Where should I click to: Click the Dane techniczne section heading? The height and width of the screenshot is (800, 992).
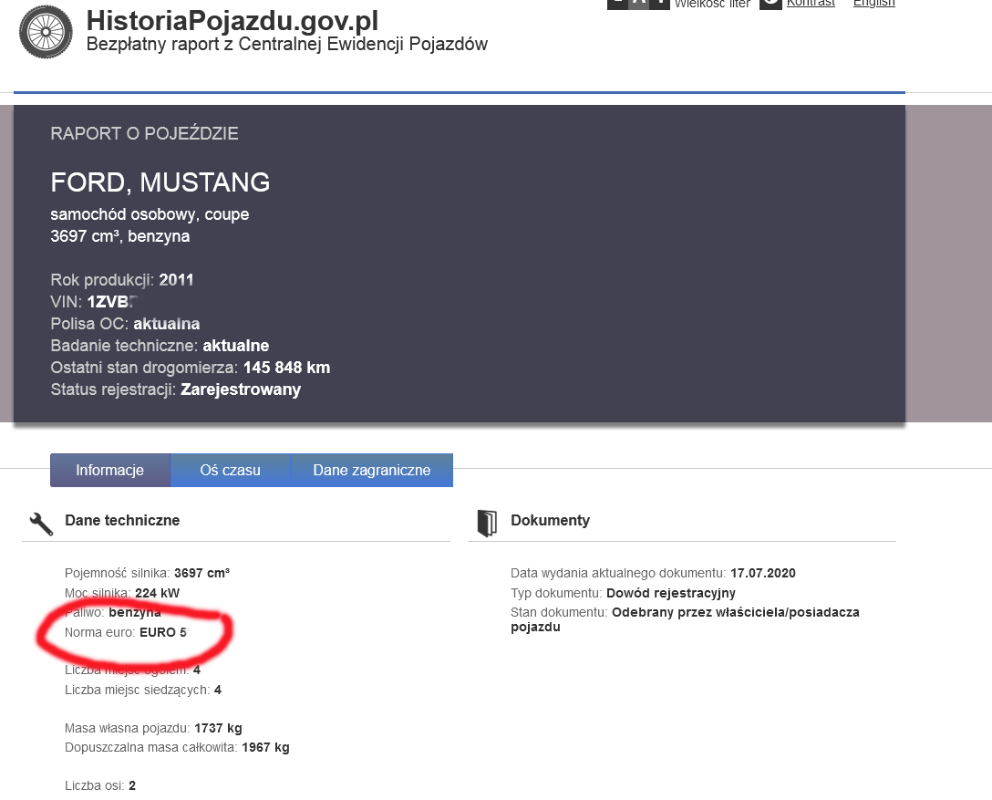pyautogui.click(x=122, y=521)
